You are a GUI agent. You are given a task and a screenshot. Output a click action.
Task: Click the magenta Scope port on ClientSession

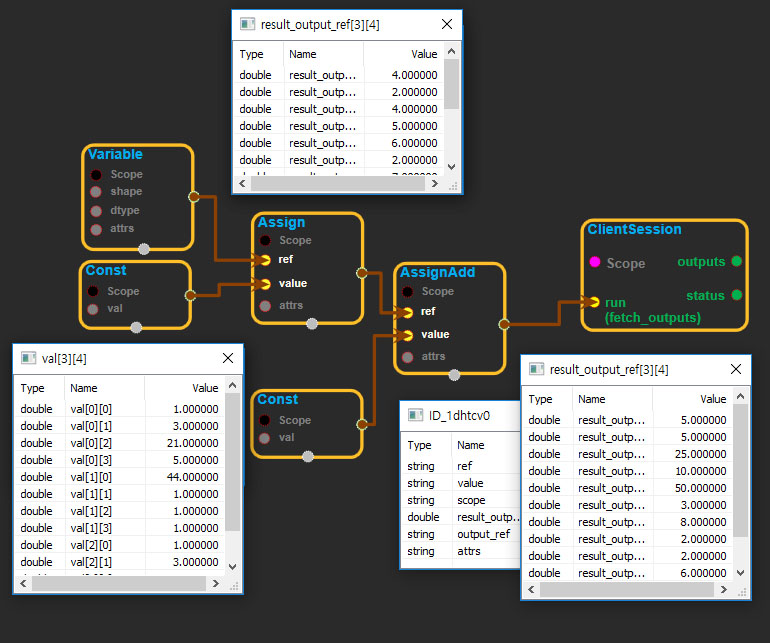(593, 263)
